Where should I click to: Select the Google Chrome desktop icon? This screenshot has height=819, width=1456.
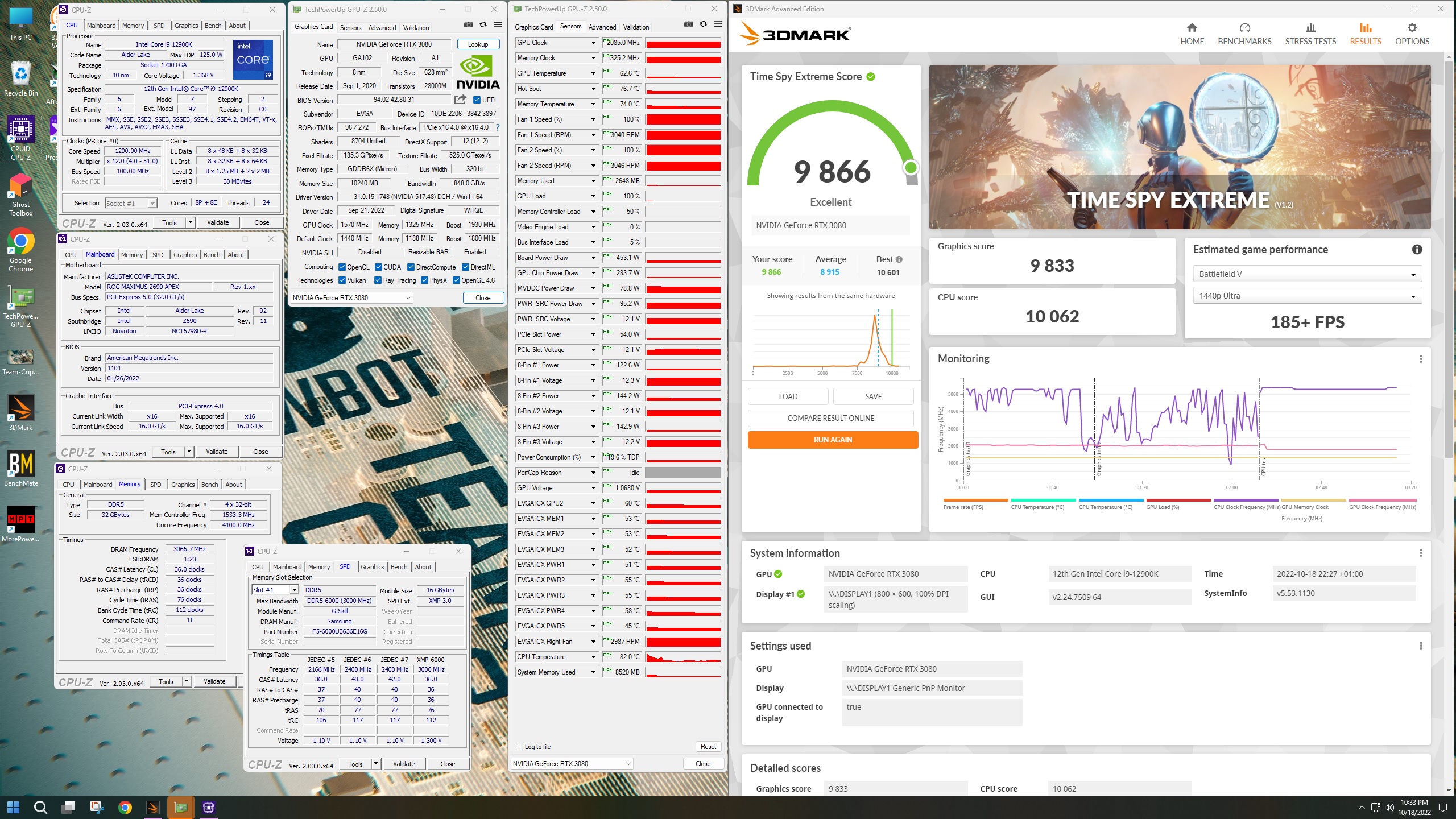tap(21, 250)
